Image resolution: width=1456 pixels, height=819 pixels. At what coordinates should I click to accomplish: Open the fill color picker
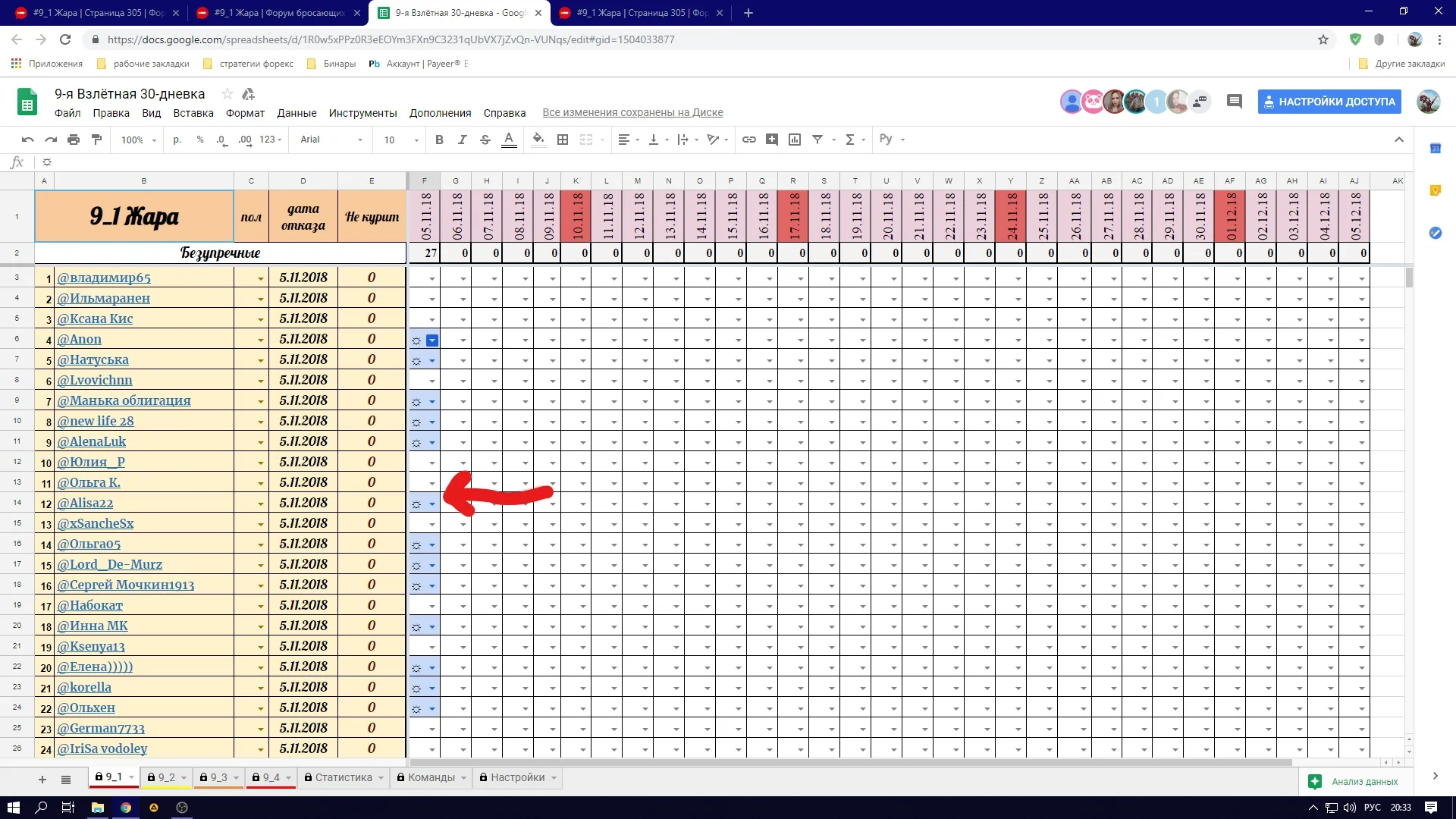click(538, 140)
